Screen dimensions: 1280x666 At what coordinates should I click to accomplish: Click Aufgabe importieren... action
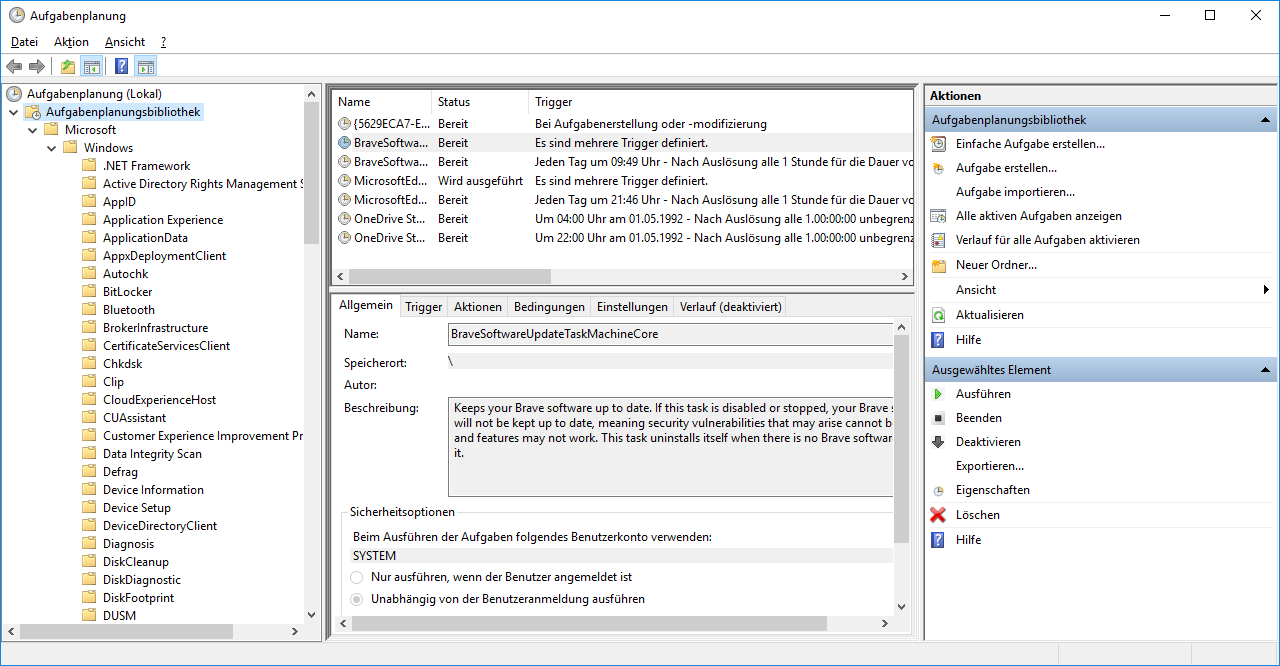click(1015, 192)
